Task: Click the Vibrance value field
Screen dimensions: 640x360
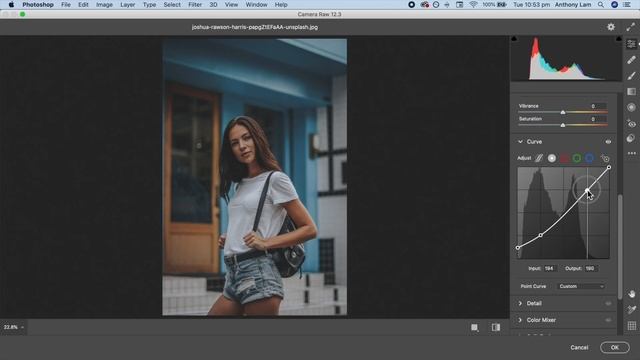Action: [x=593, y=106]
